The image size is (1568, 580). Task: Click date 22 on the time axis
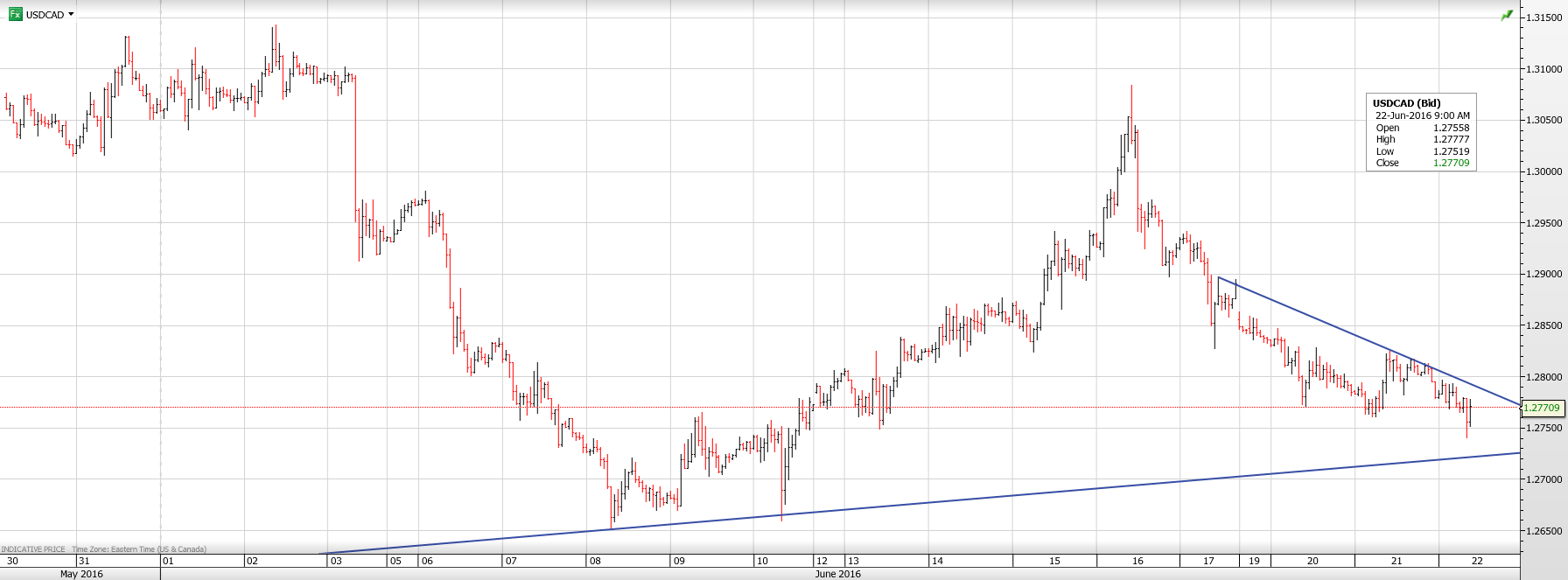click(1477, 561)
